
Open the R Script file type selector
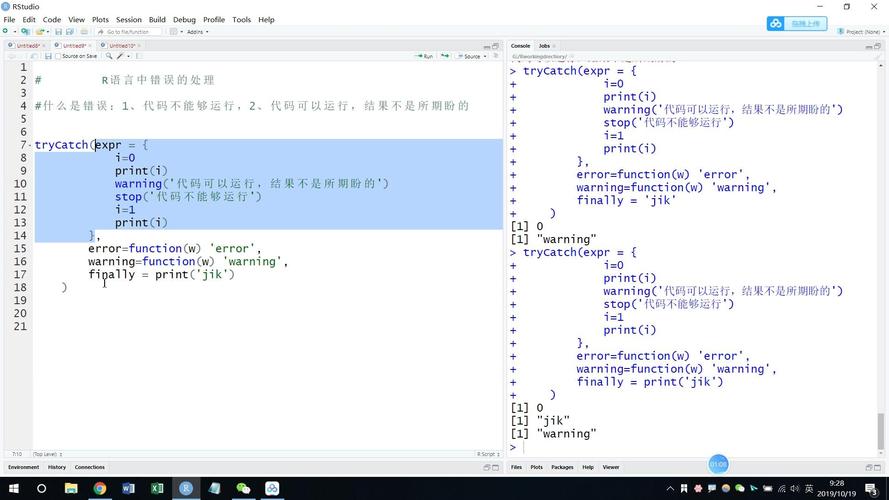tap(488, 454)
